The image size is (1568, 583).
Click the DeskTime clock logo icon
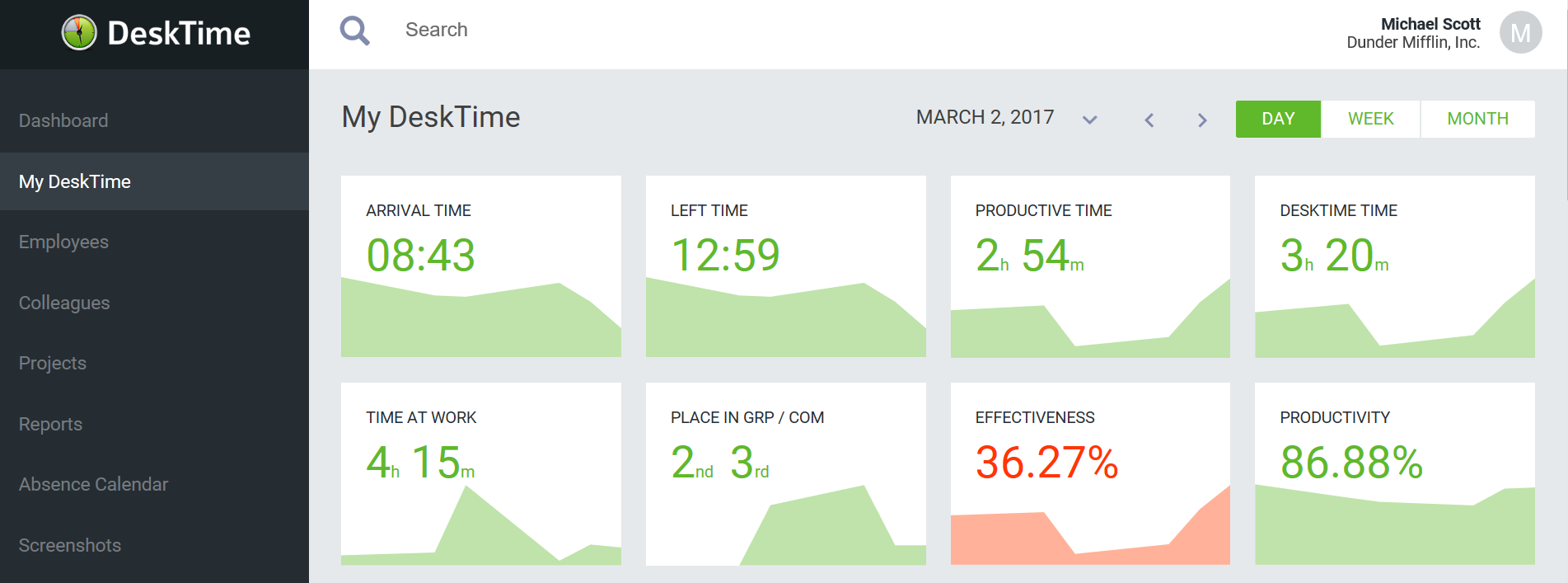pos(79,33)
